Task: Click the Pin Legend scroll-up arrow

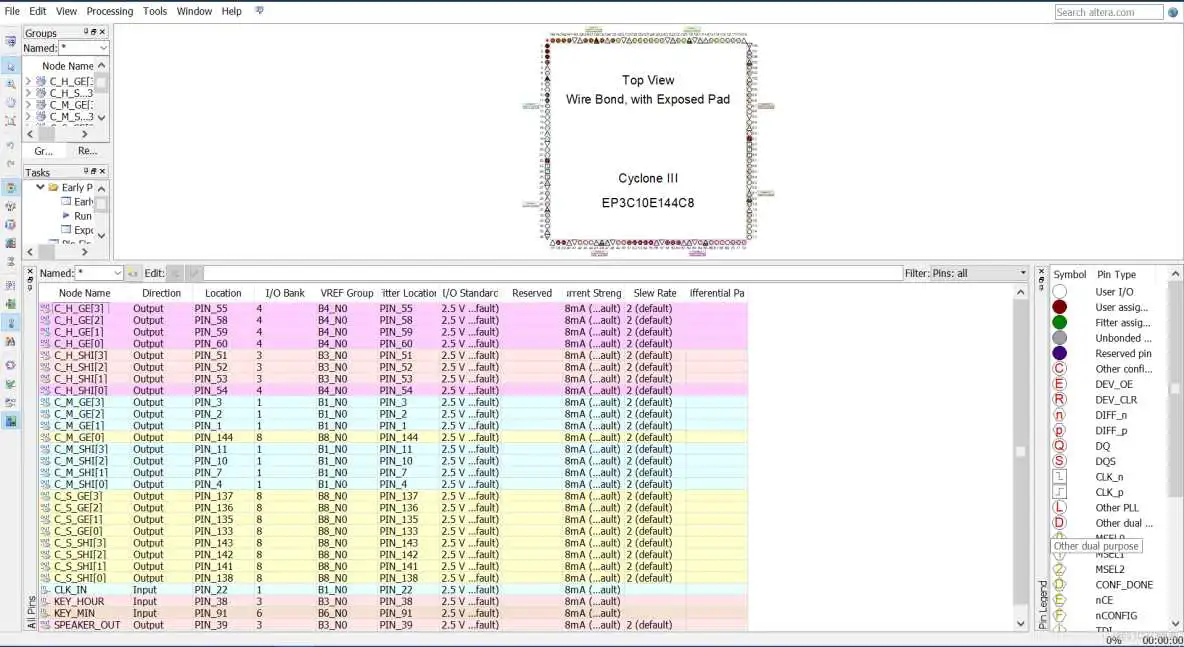Action: [x=1175, y=274]
